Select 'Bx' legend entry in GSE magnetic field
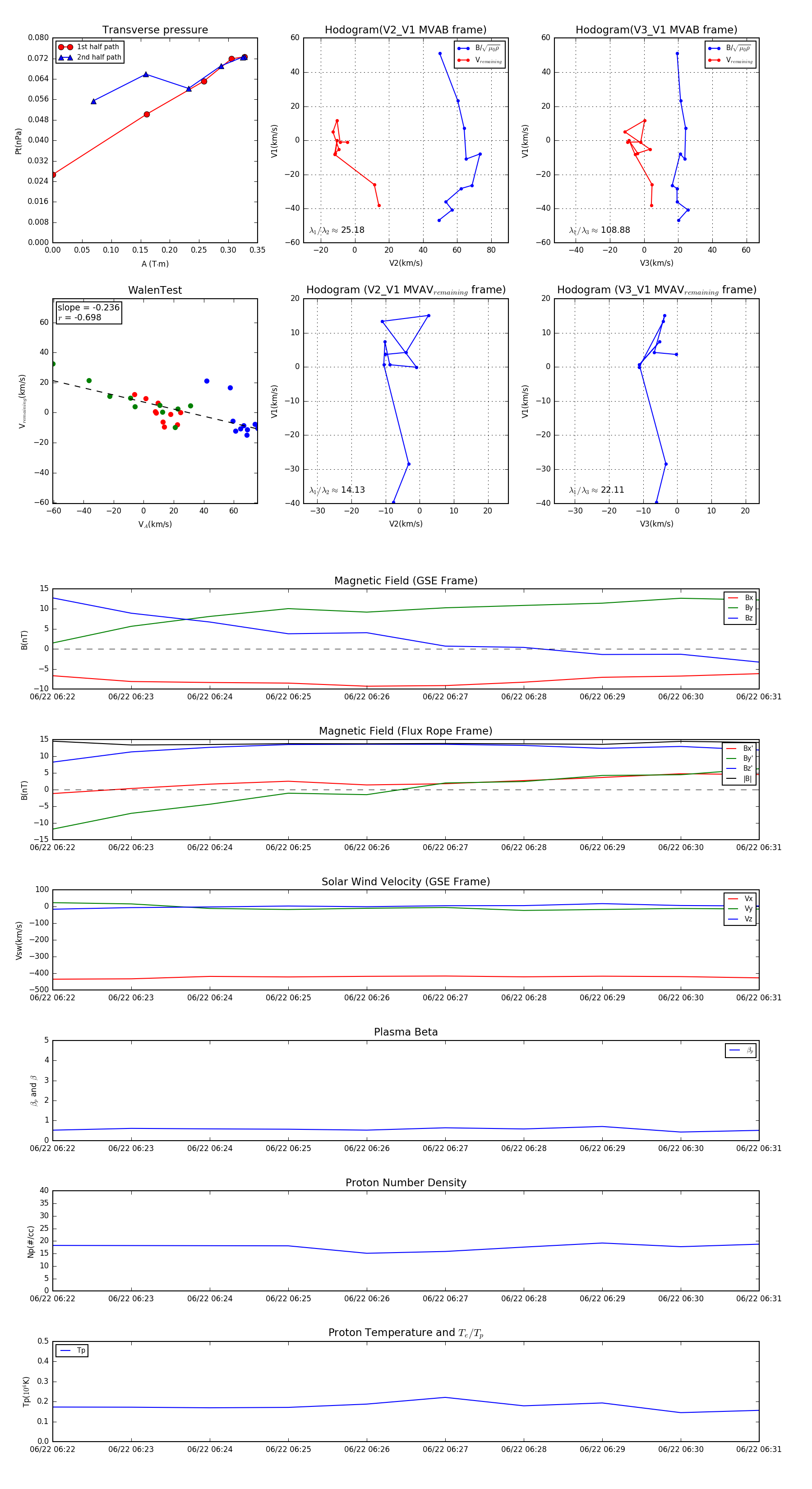This screenshot has width=812, height=1489. (x=740, y=598)
